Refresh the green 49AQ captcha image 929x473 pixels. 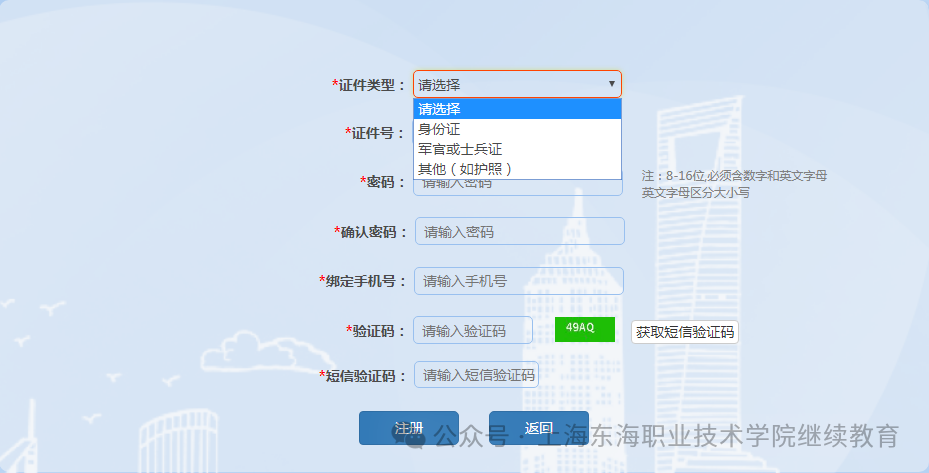coord(584,329)
